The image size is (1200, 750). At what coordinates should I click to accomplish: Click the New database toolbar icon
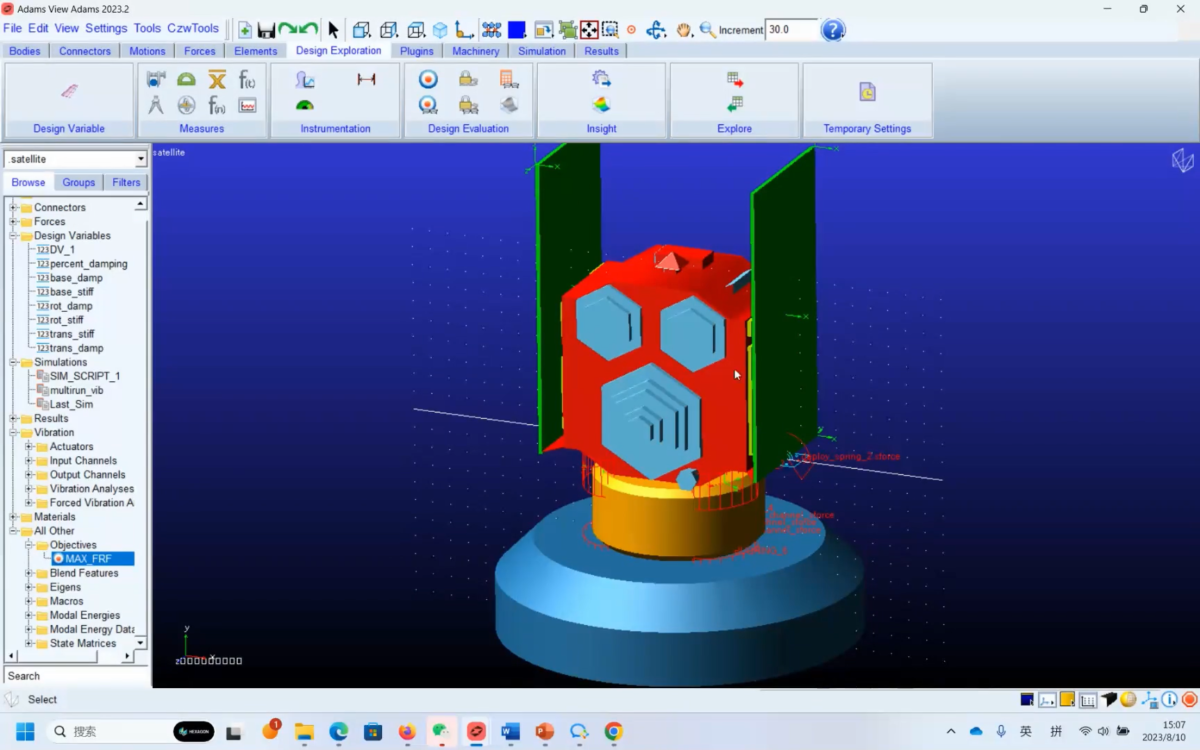click(245, 30)
